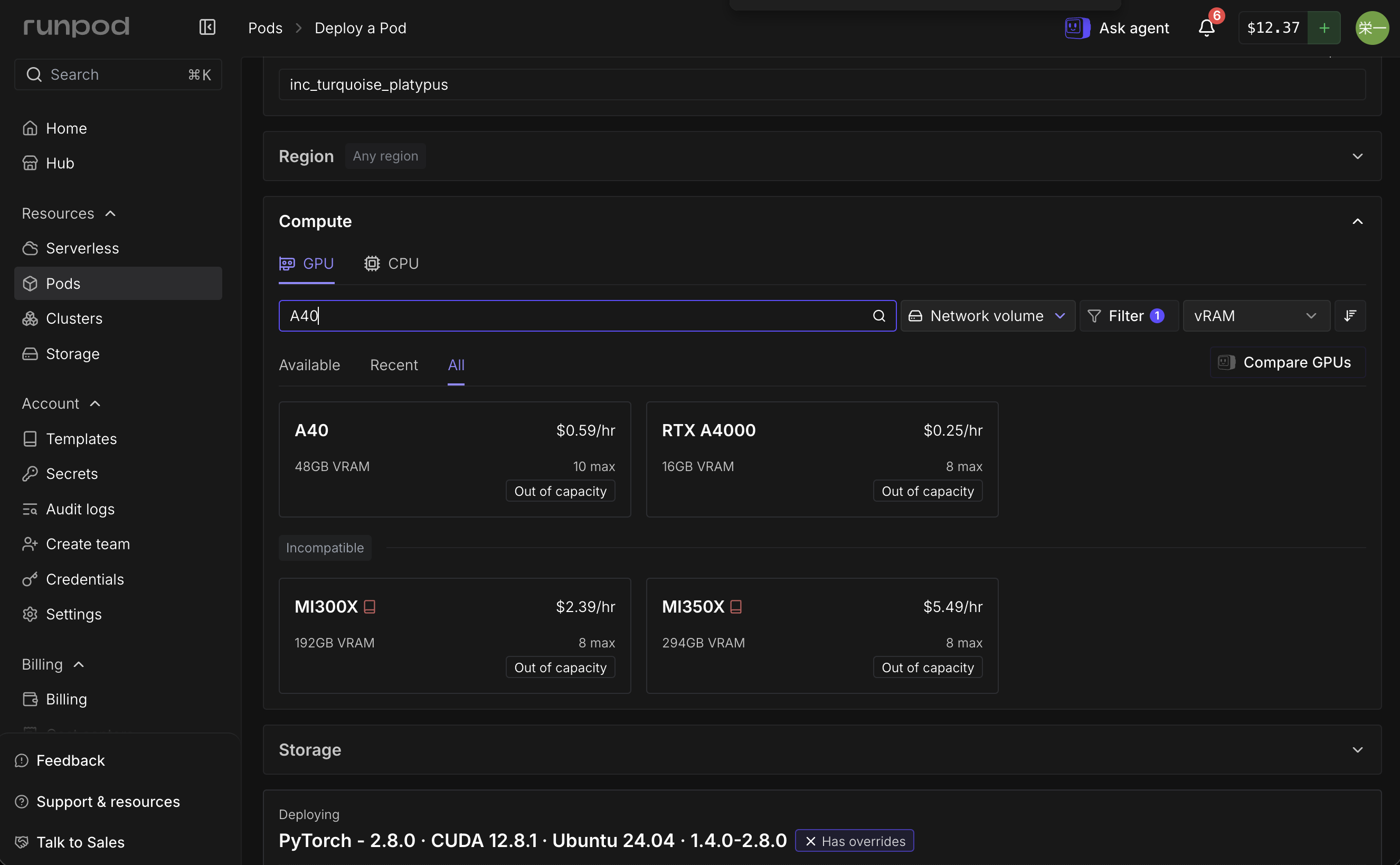Open Templates page
1400x865 pixels.
pos(118,439)
